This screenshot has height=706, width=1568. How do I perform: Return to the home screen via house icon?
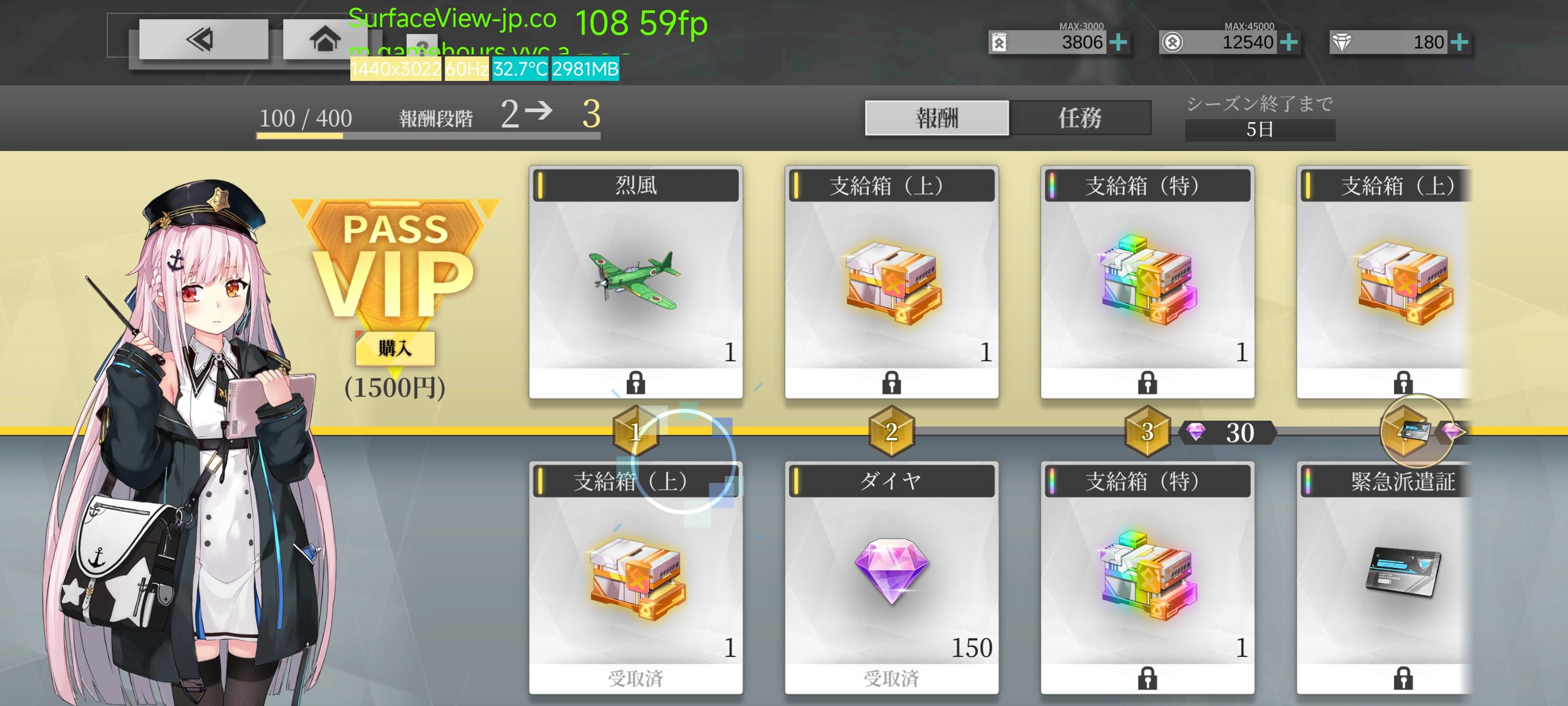point(324,40)
